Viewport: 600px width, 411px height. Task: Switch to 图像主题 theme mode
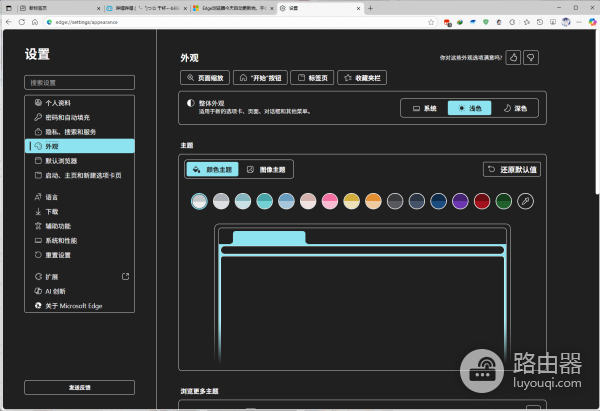pos(266,170)
